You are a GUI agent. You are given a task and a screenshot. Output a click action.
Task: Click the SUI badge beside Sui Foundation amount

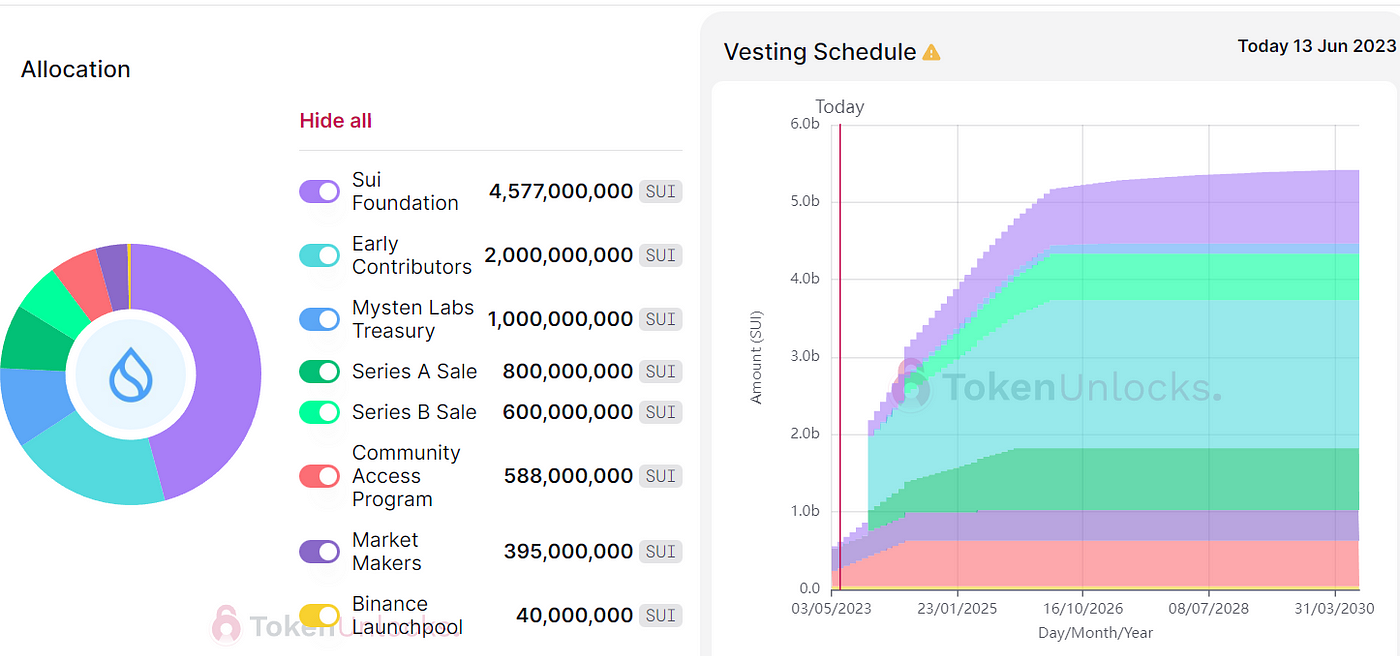point(660,191)
